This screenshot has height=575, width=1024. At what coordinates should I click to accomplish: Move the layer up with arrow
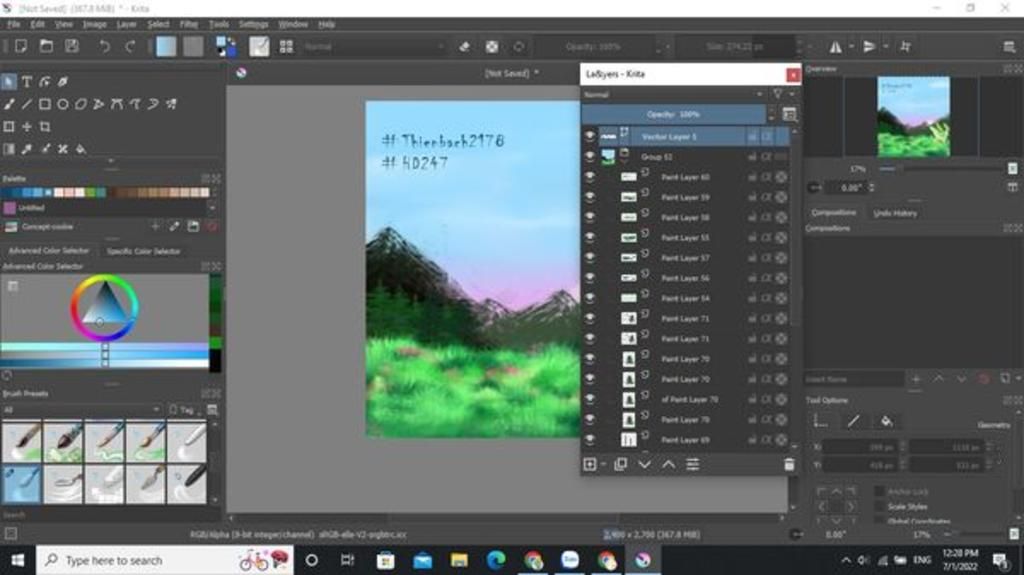click(669, 464)
